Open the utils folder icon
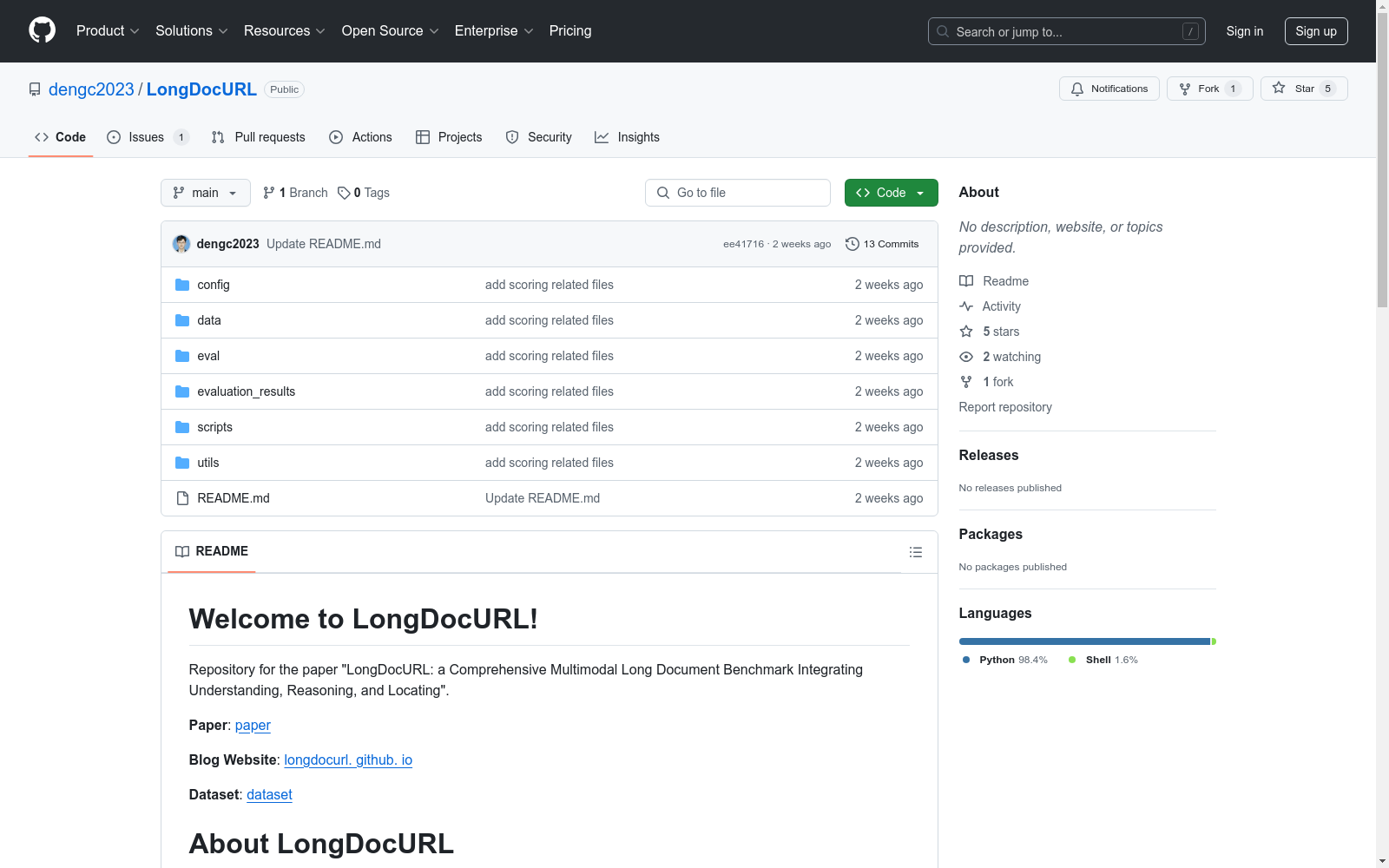Viewport: 1389px width, 868px height. pos(182,463)
